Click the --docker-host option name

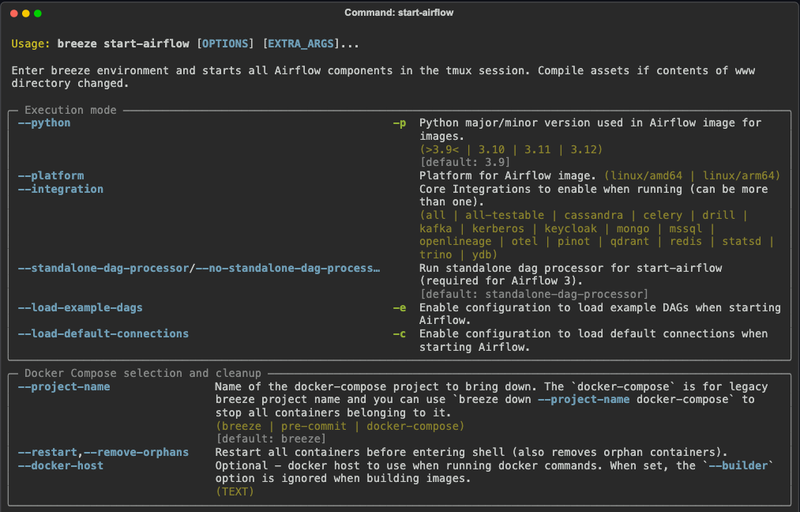click(x=61, y=466)
